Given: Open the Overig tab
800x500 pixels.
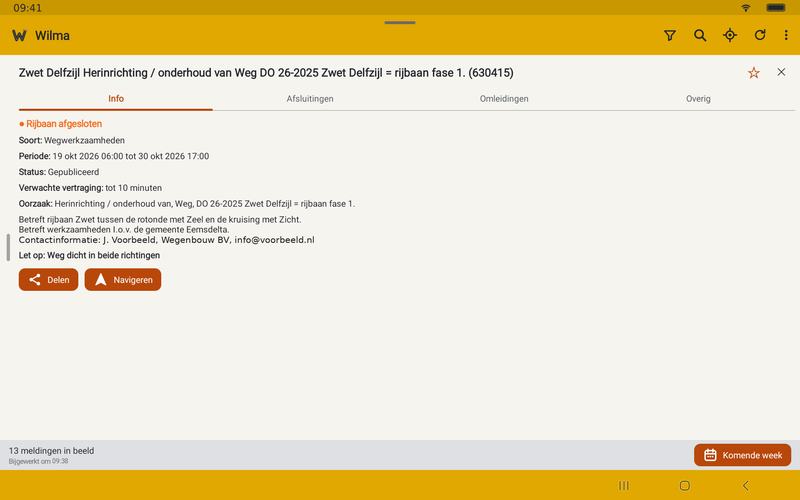Looking at the screenshot, I should [698, 99].
